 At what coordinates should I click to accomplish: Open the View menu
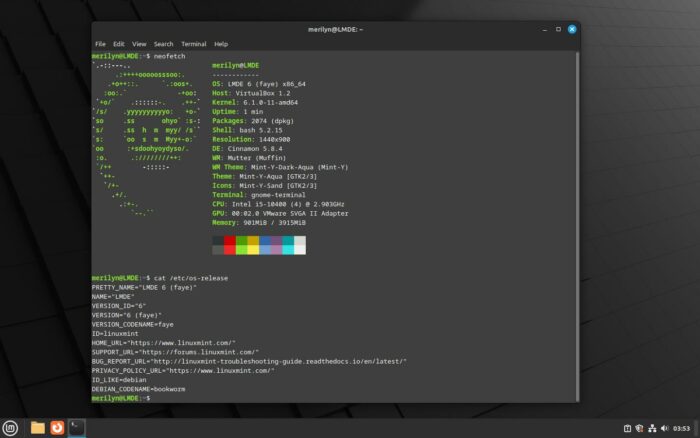tap(139, 44)
